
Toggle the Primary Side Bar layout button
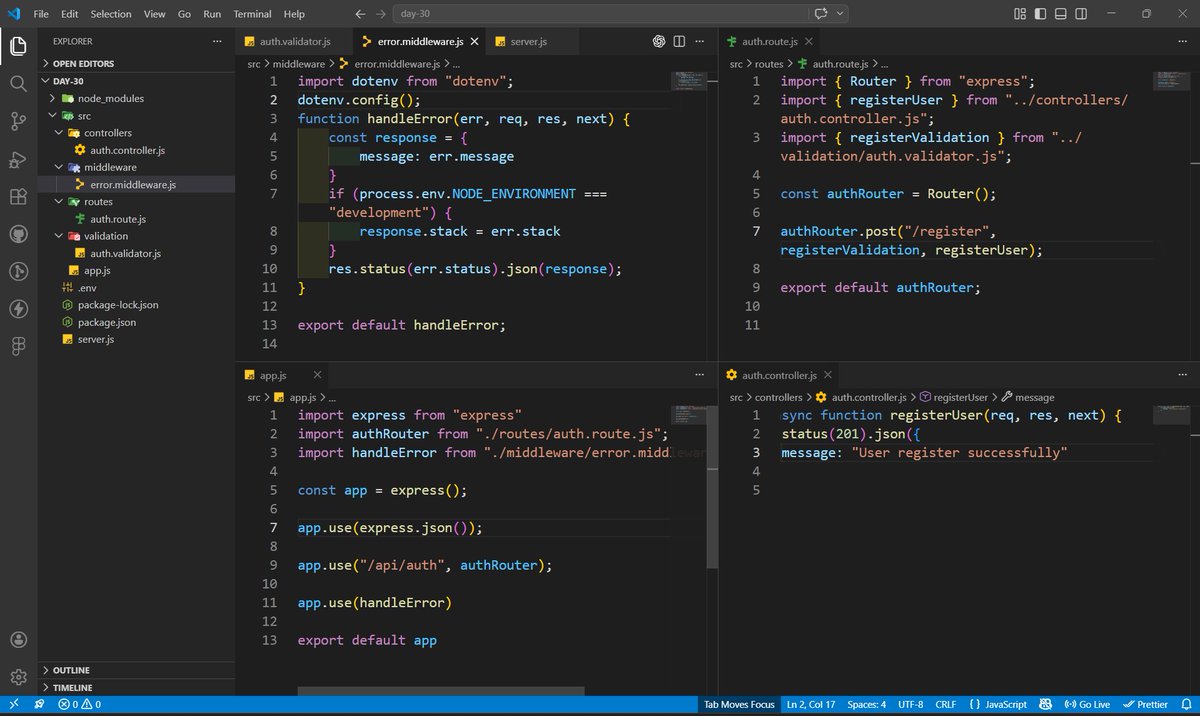tap(1041, 14)
